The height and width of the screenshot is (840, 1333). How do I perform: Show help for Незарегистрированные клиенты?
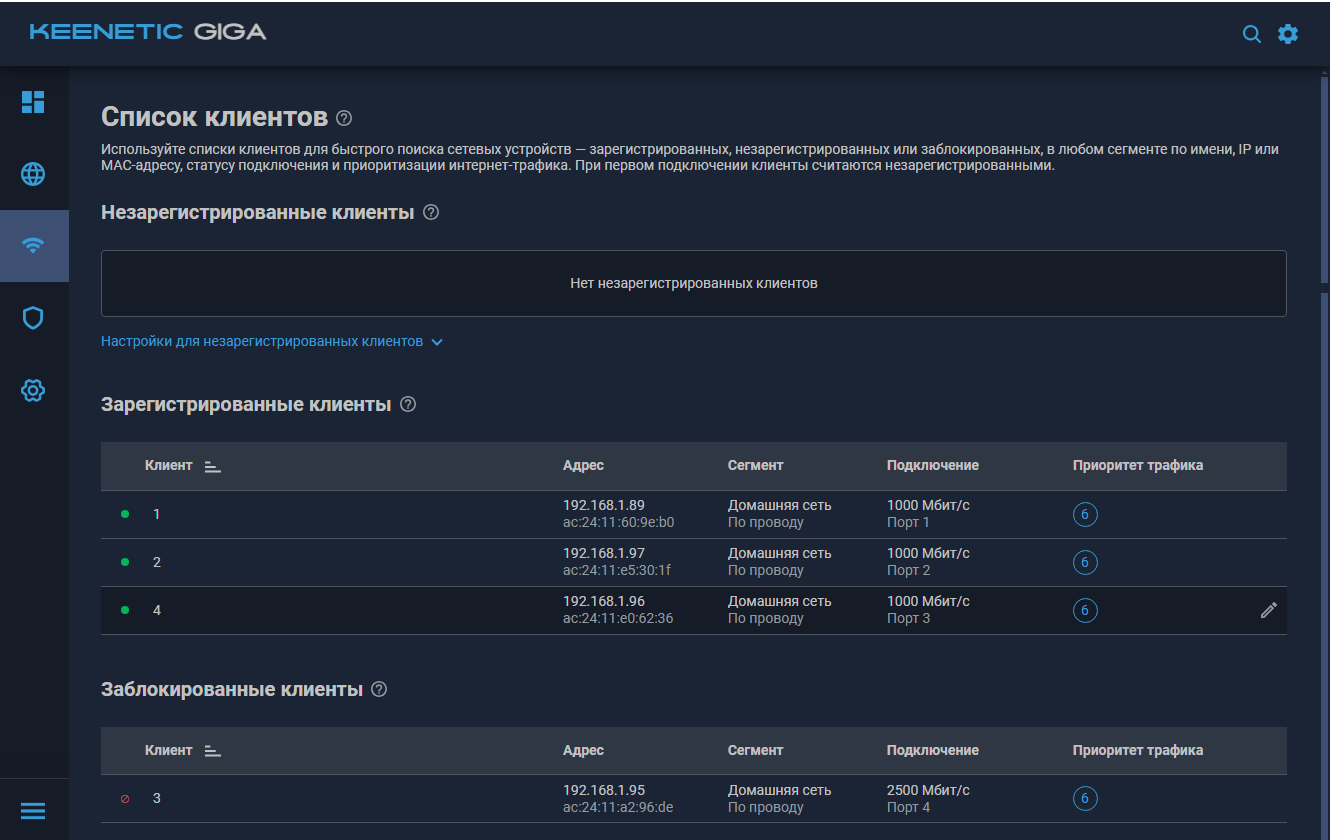pos(431,212)
